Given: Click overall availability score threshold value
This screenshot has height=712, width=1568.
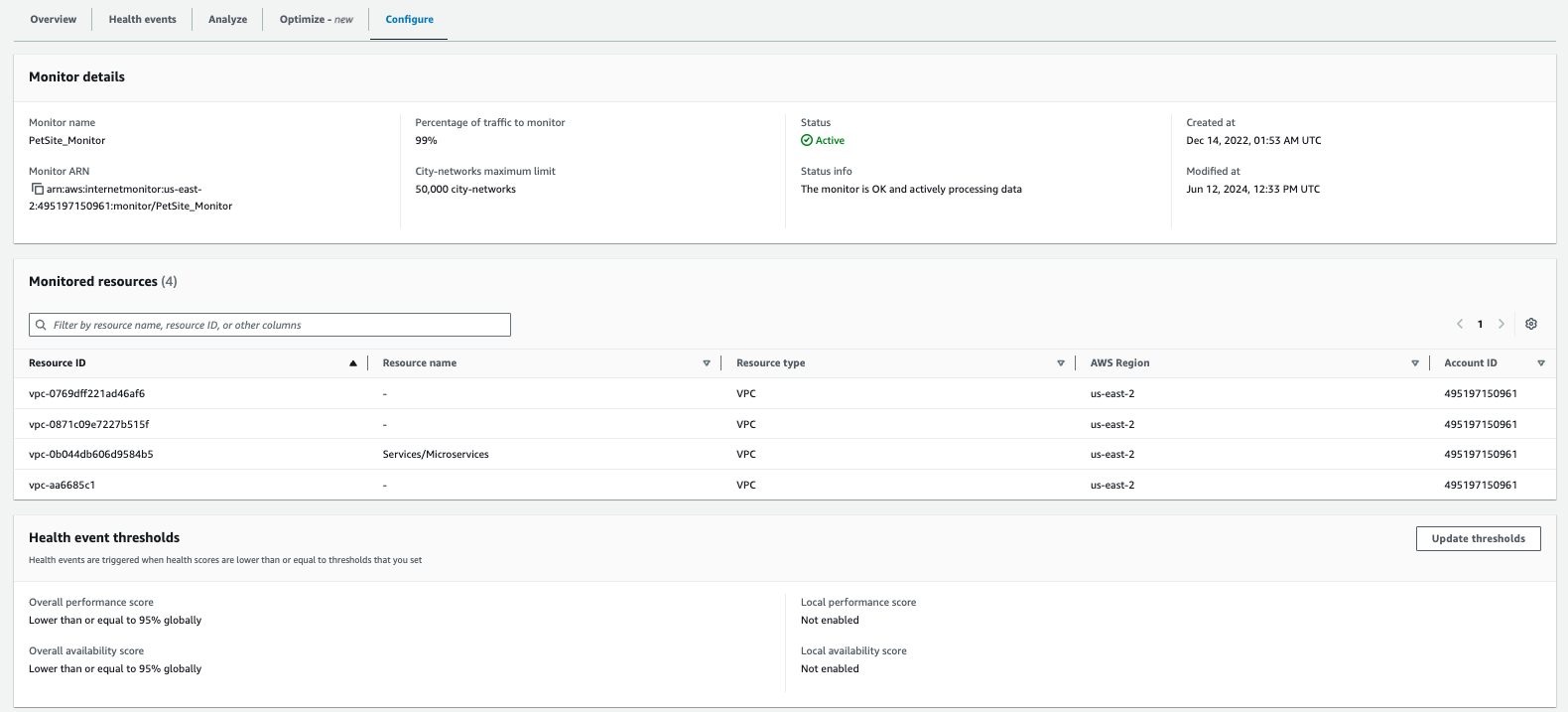Looking at the screenshot, I should click(115, 668).
